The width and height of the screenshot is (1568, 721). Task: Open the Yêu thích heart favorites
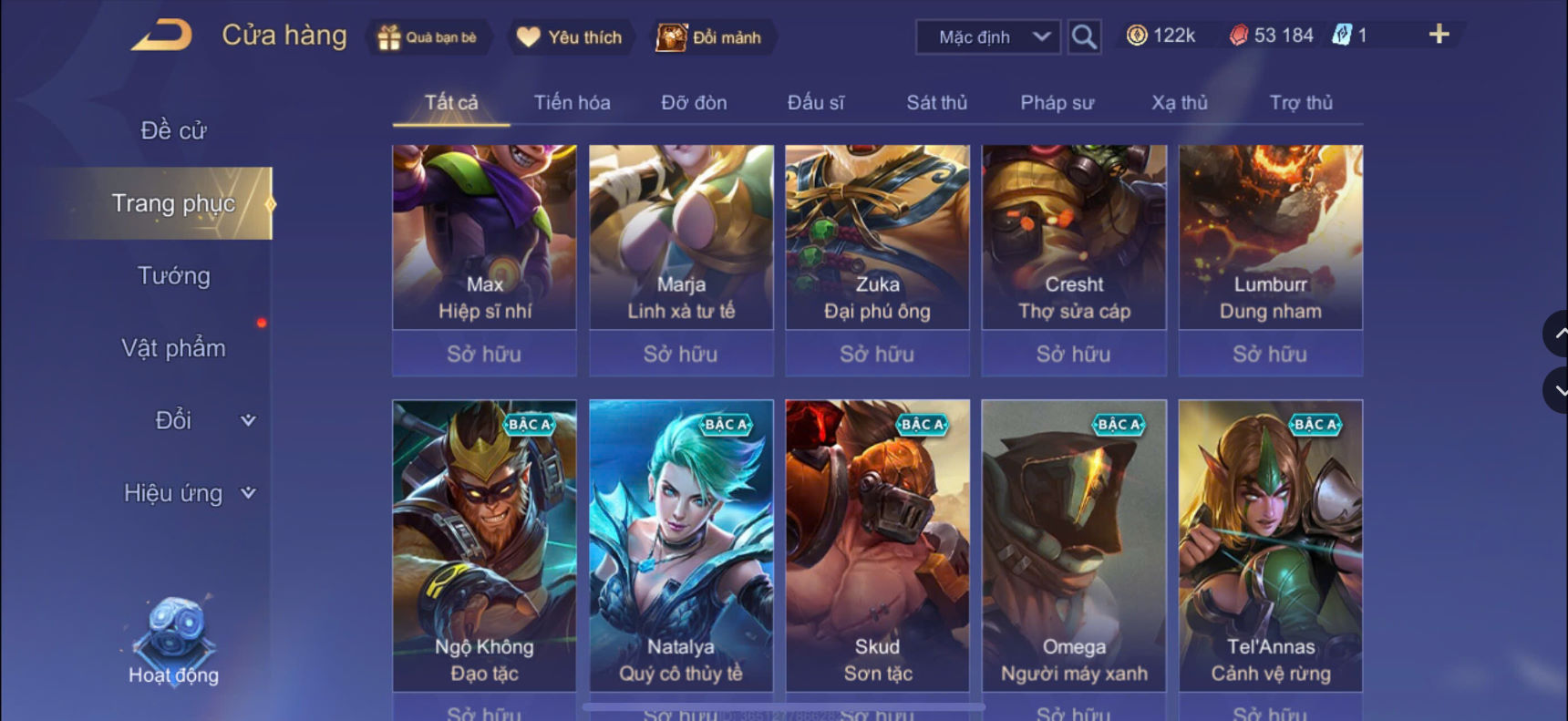point(528,36)
